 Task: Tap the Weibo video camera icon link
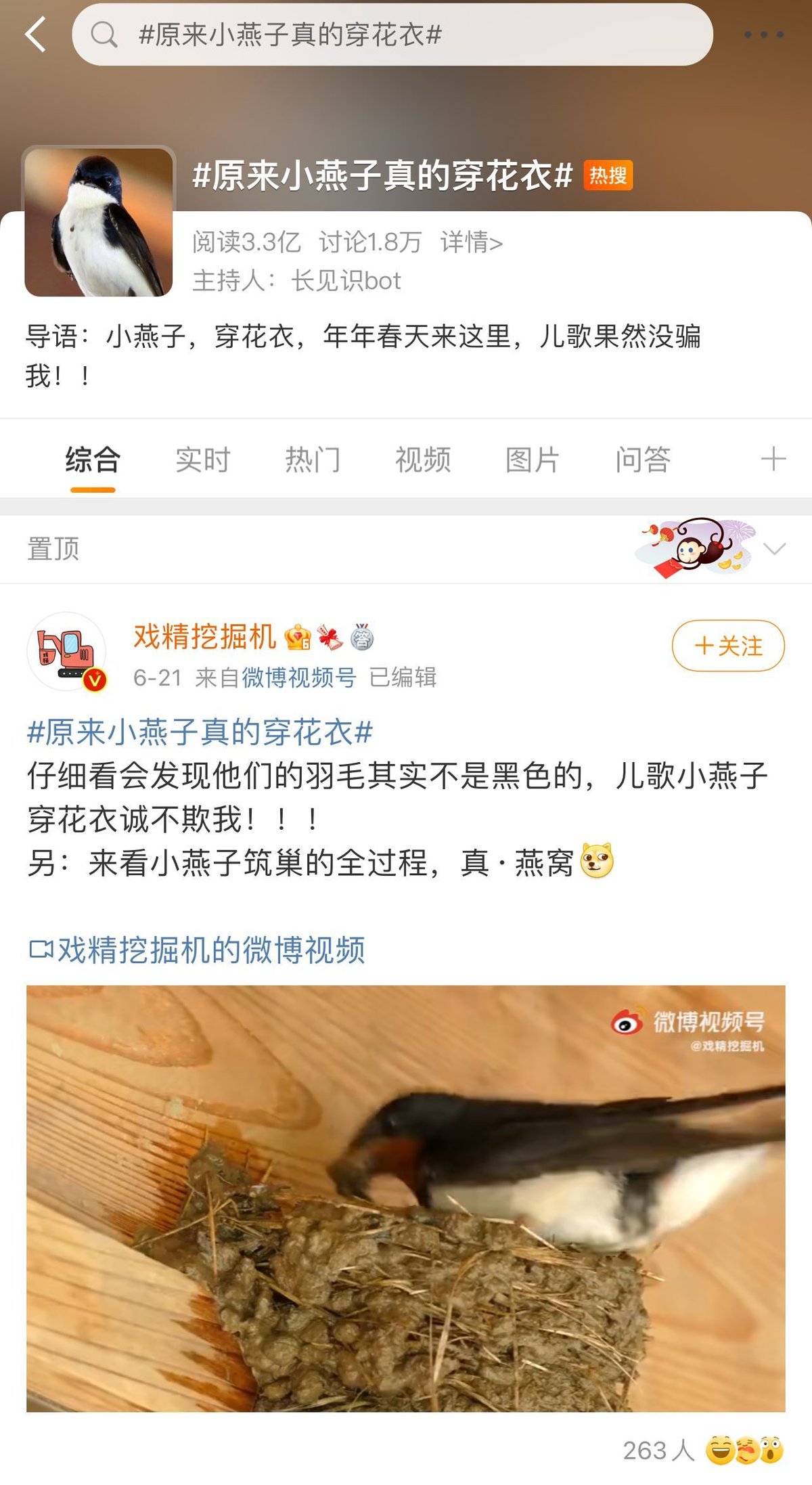[41, 949]
